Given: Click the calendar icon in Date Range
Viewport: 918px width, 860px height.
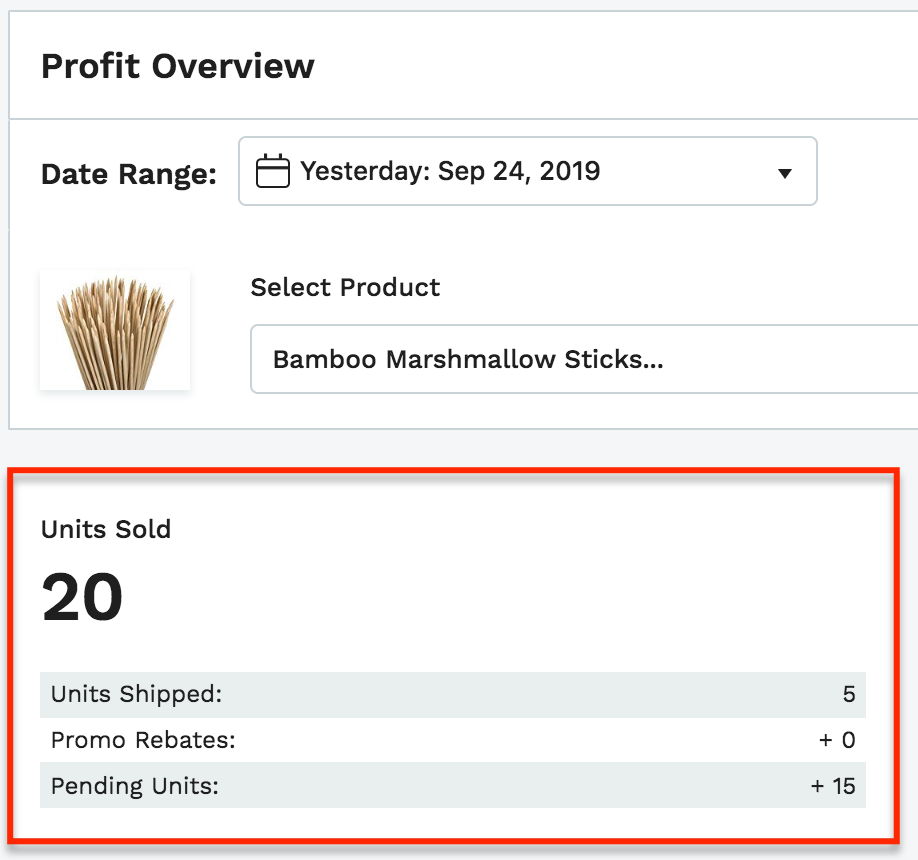Looking at the screenshot, I should (x=273, y=171).
